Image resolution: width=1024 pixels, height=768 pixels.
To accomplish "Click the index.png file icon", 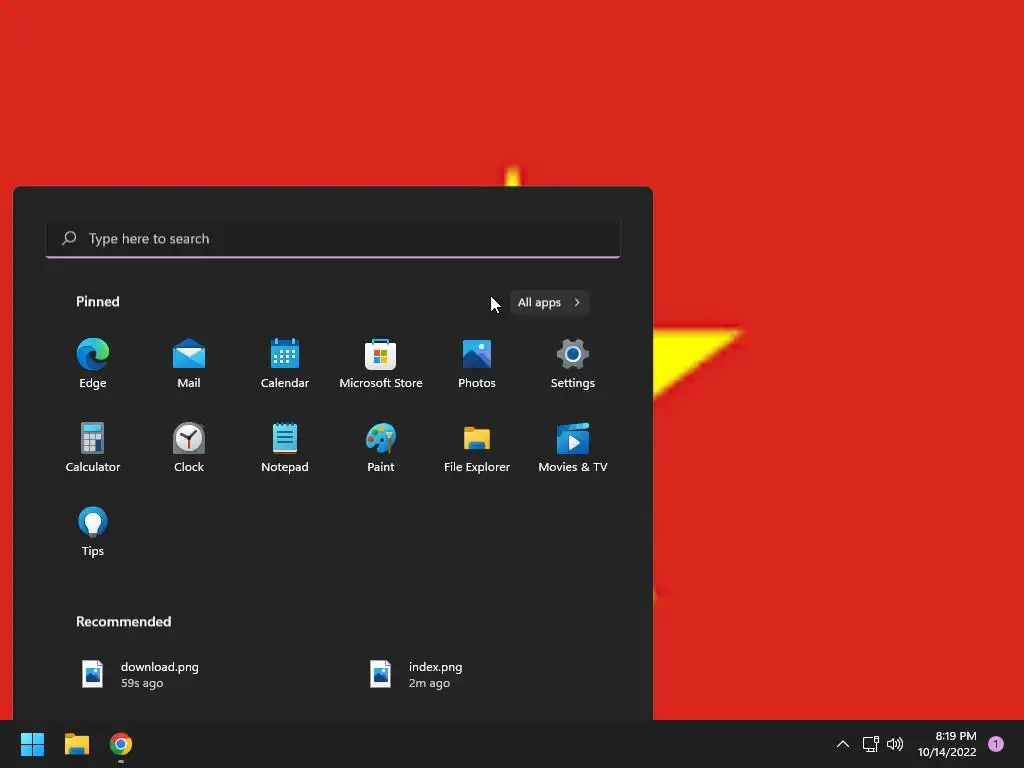I will coord(381,674).
